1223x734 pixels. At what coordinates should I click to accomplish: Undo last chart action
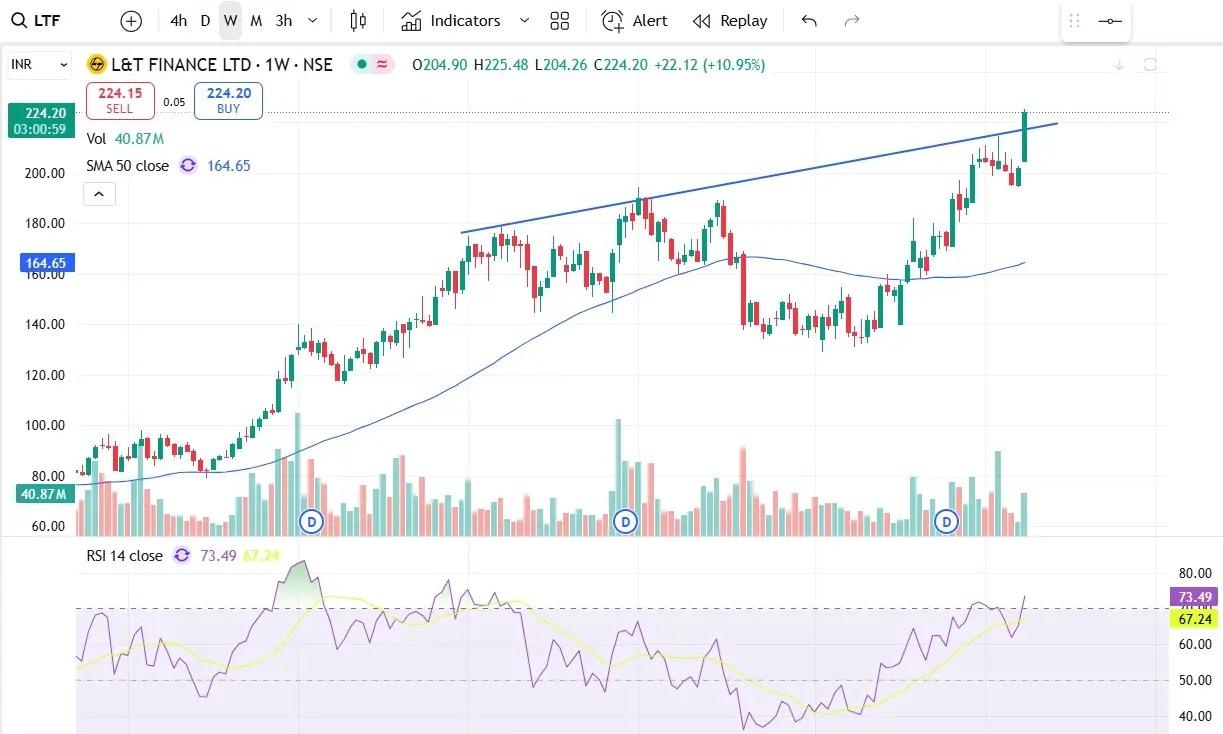tap(809, 20)
